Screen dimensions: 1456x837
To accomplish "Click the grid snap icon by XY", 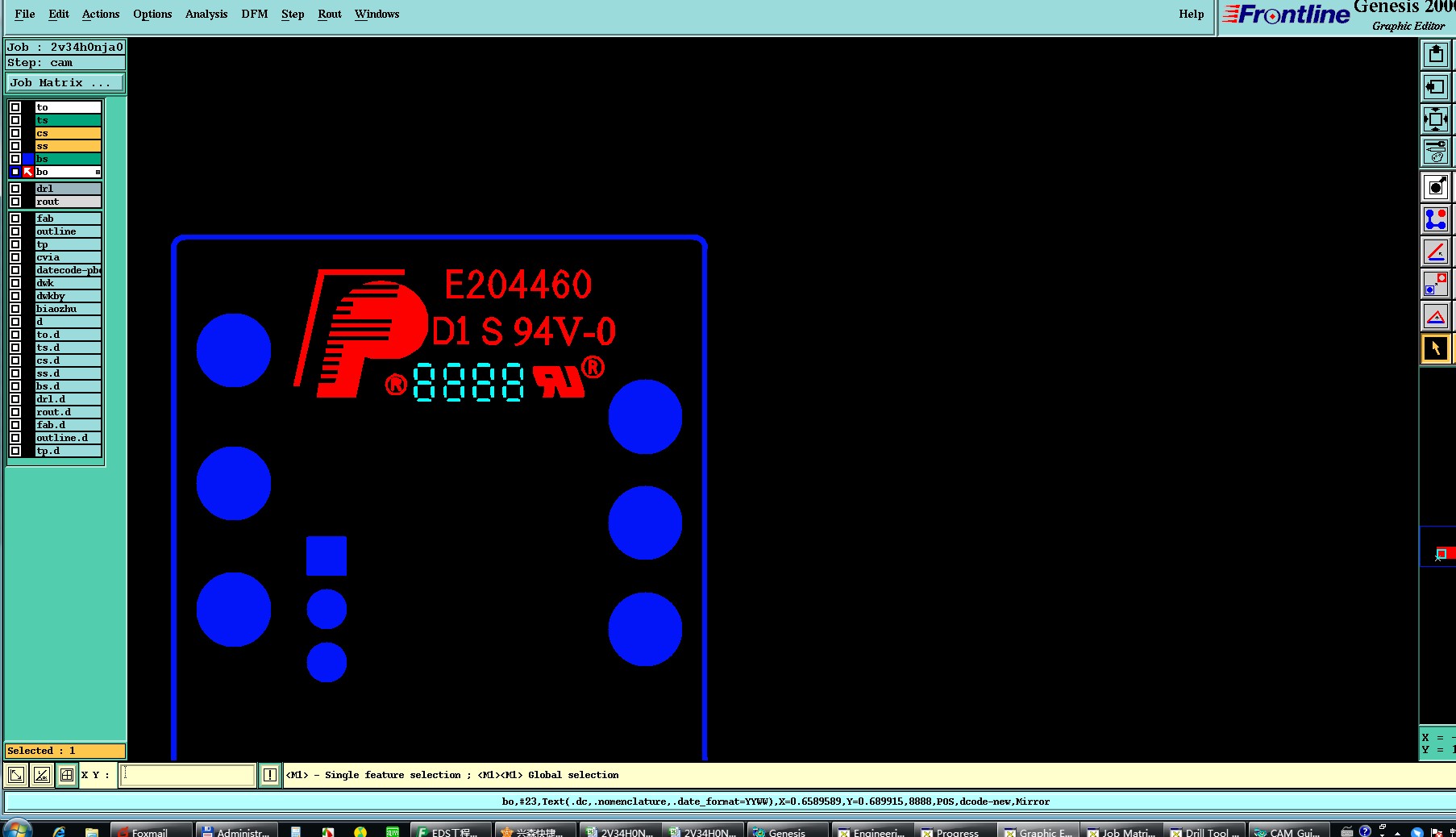I will click(x=67, y=776).
